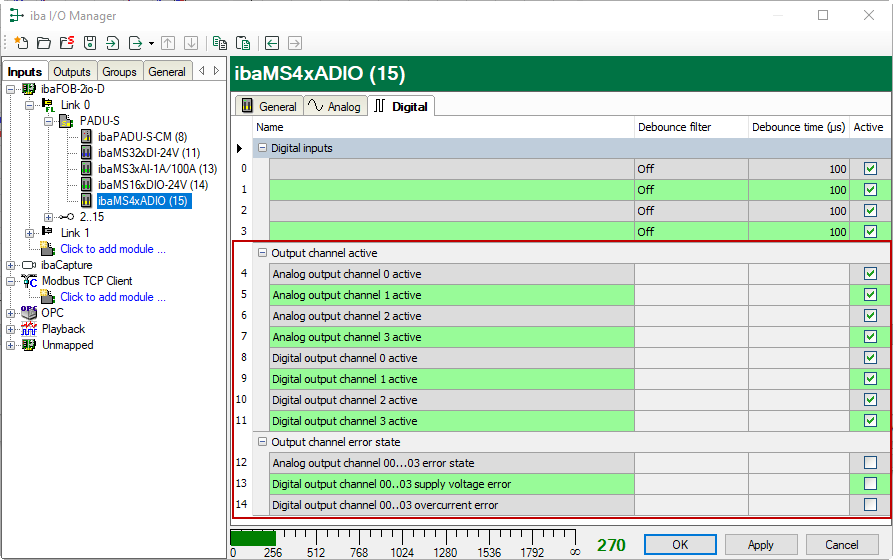Click the green Back arrow toolbar icon
The width and height of the screenshot is (893, 560).
coord(272,43)
